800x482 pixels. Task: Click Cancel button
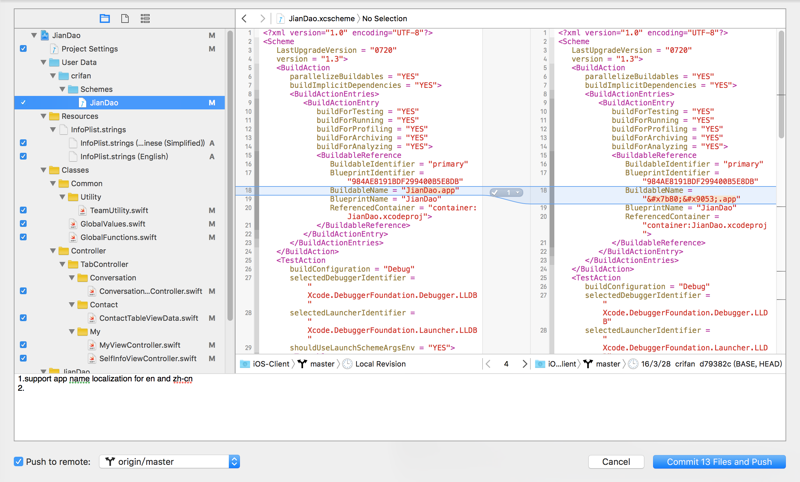[x=616, y=462]
